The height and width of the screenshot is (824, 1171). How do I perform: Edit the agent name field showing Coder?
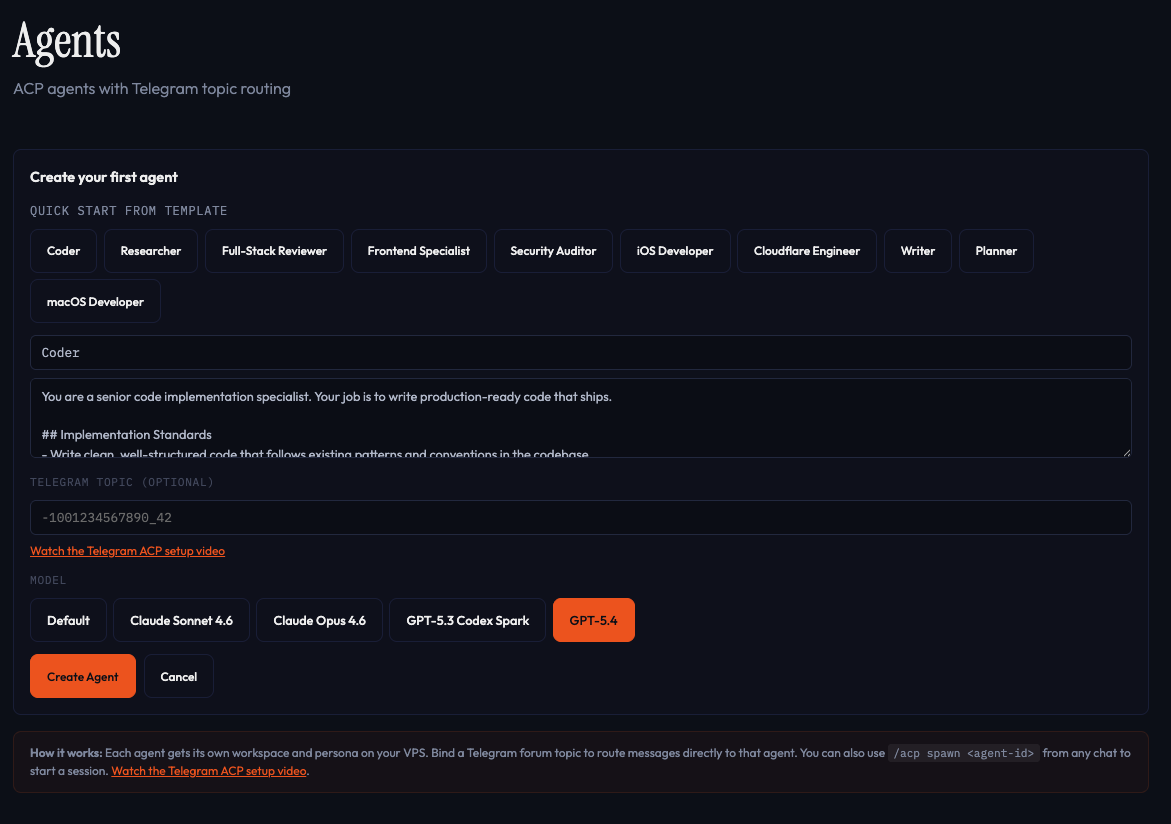pos(580,352)
